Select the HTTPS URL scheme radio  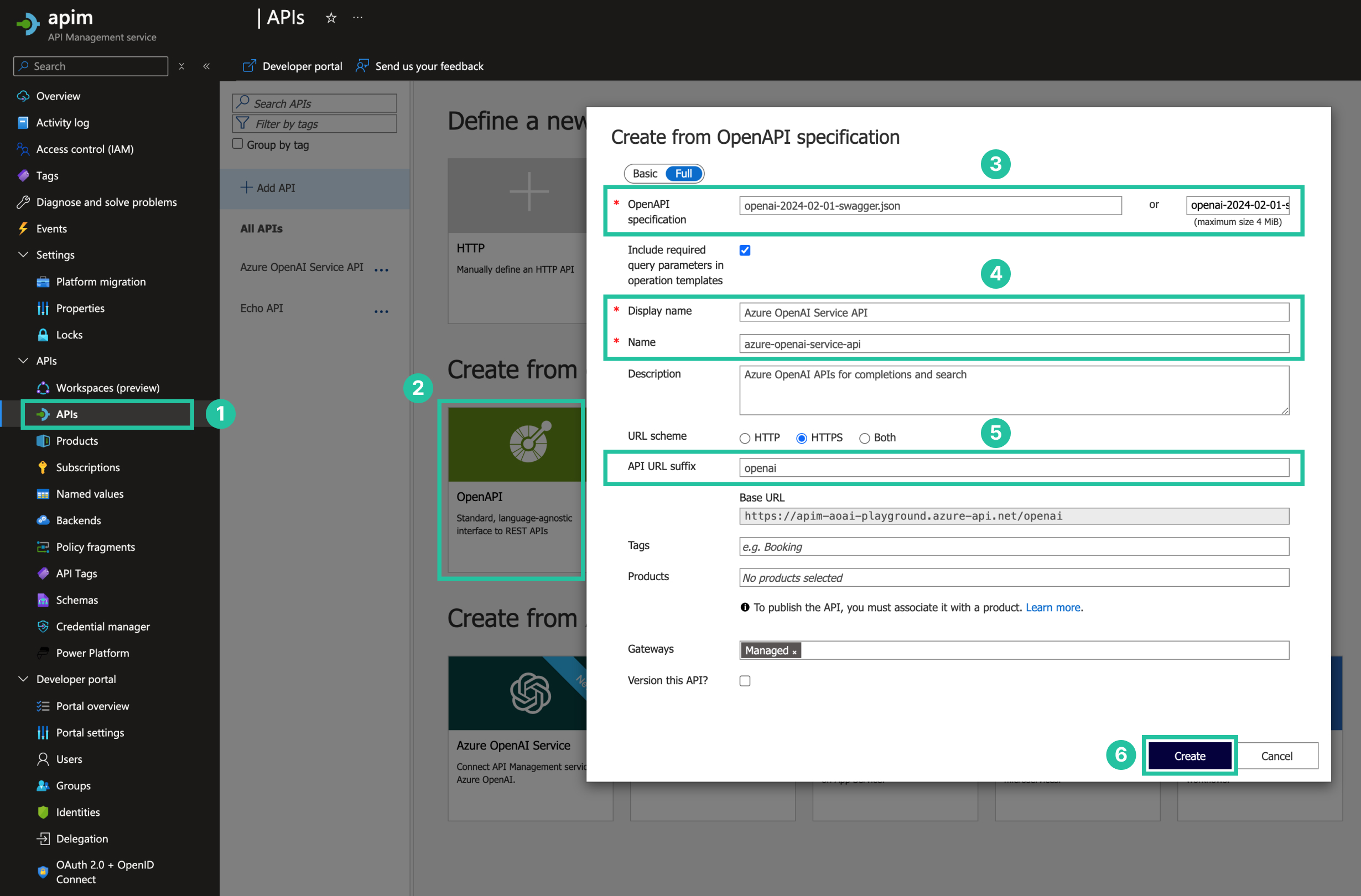tap(801, 438)
